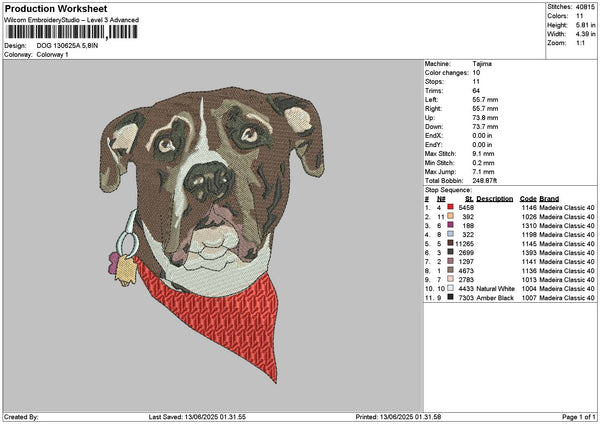
Task: Select the Stop Sequence heading
Action: [x=446, y=189]
